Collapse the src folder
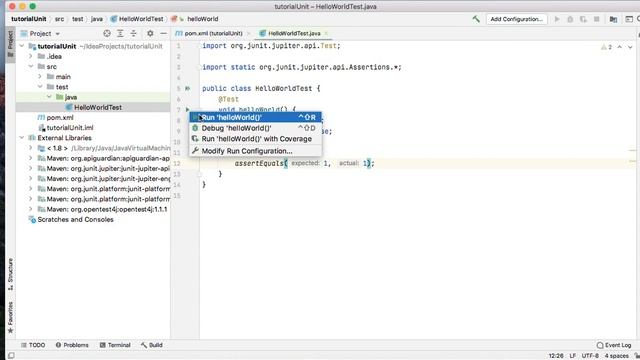Image resolution: width=640 pixels, height=360 pixels. 31,67
